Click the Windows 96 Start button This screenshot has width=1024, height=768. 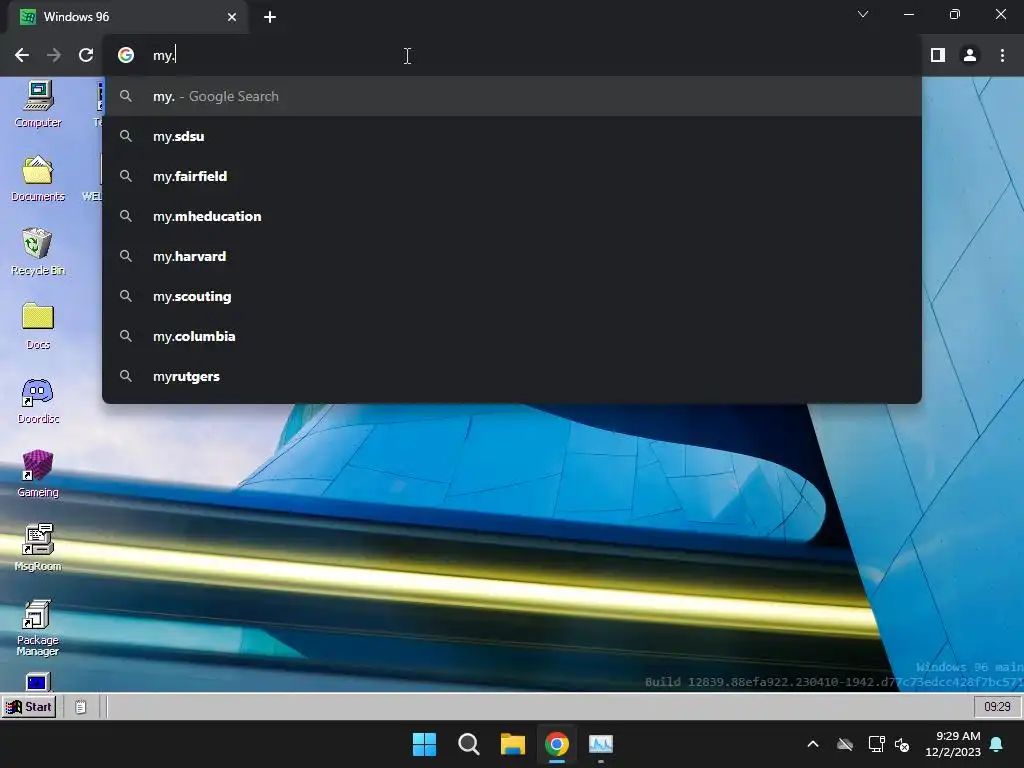29,707
